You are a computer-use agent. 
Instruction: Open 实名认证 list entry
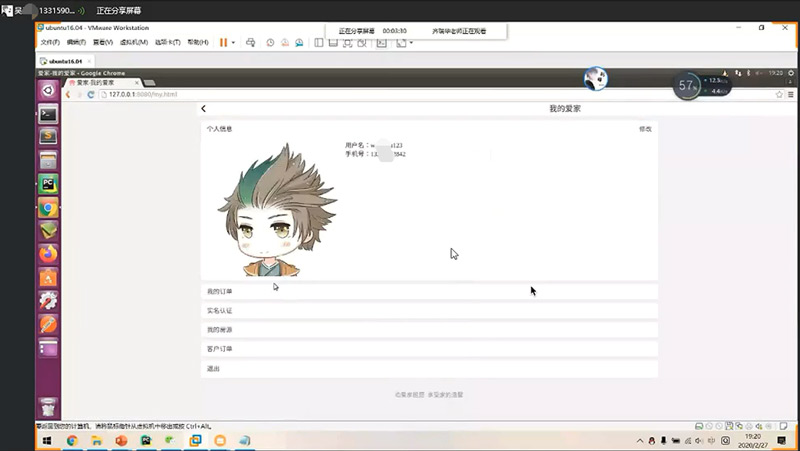coord(429,311)
